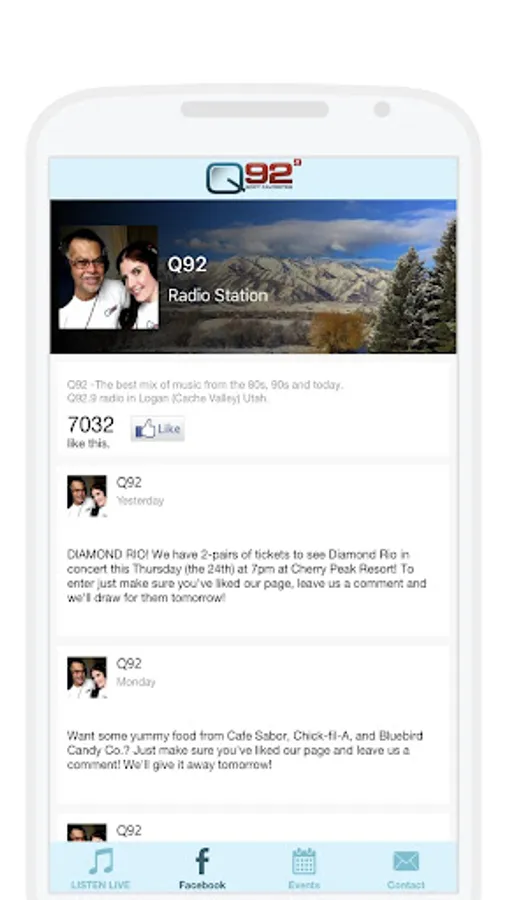Tap the Q92 Radio Station title
The width and height of the screenshot is (506, 900).
[217, 280]
